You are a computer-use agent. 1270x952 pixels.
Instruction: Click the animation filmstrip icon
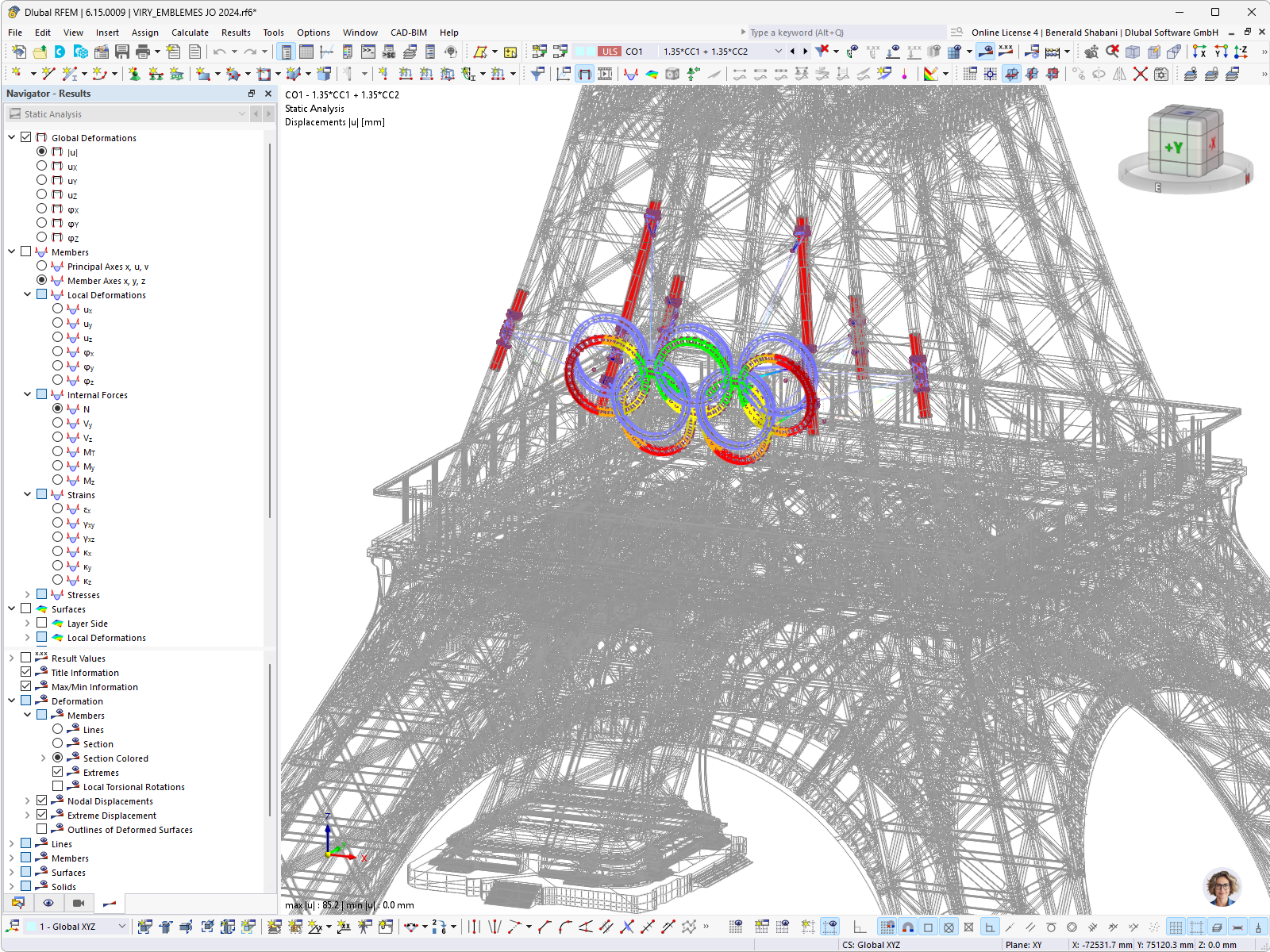(605, 74)
